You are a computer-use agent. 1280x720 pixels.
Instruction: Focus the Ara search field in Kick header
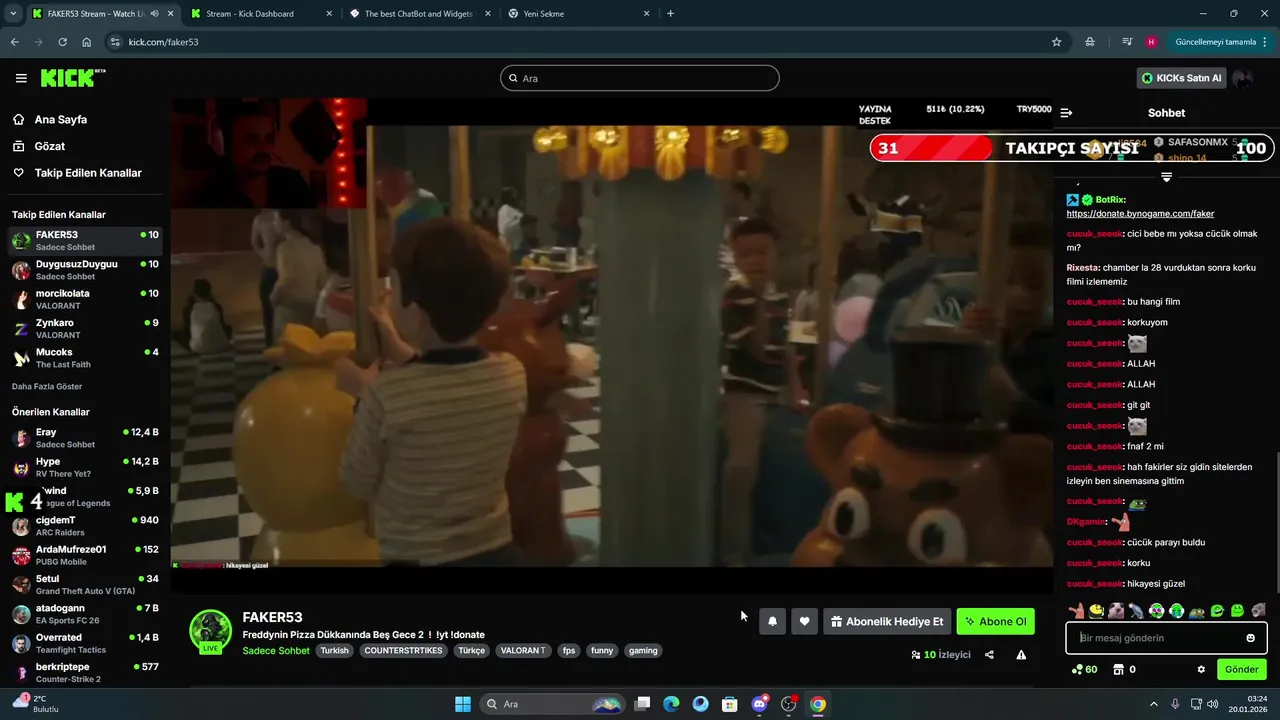(640, 78)
